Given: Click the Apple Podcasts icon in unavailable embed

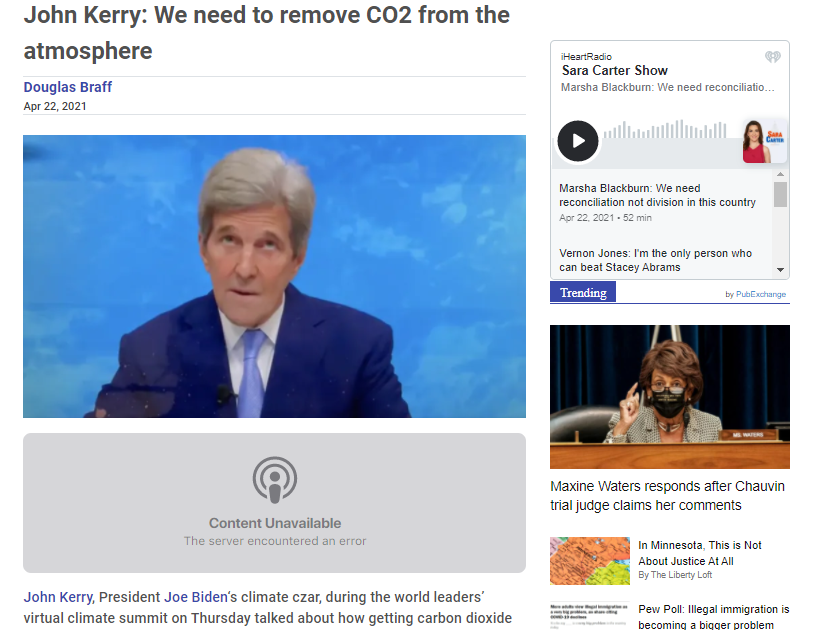Looking at the screenshot, I should [275, 480].
